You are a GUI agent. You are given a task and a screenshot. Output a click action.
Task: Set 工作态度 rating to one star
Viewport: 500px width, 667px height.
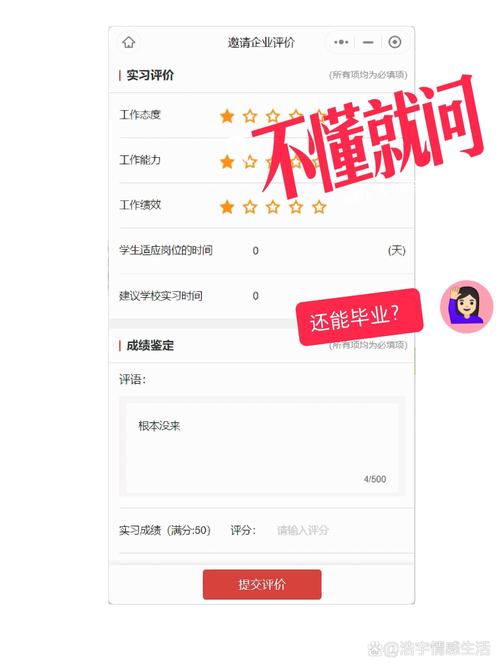click(227, 116)
